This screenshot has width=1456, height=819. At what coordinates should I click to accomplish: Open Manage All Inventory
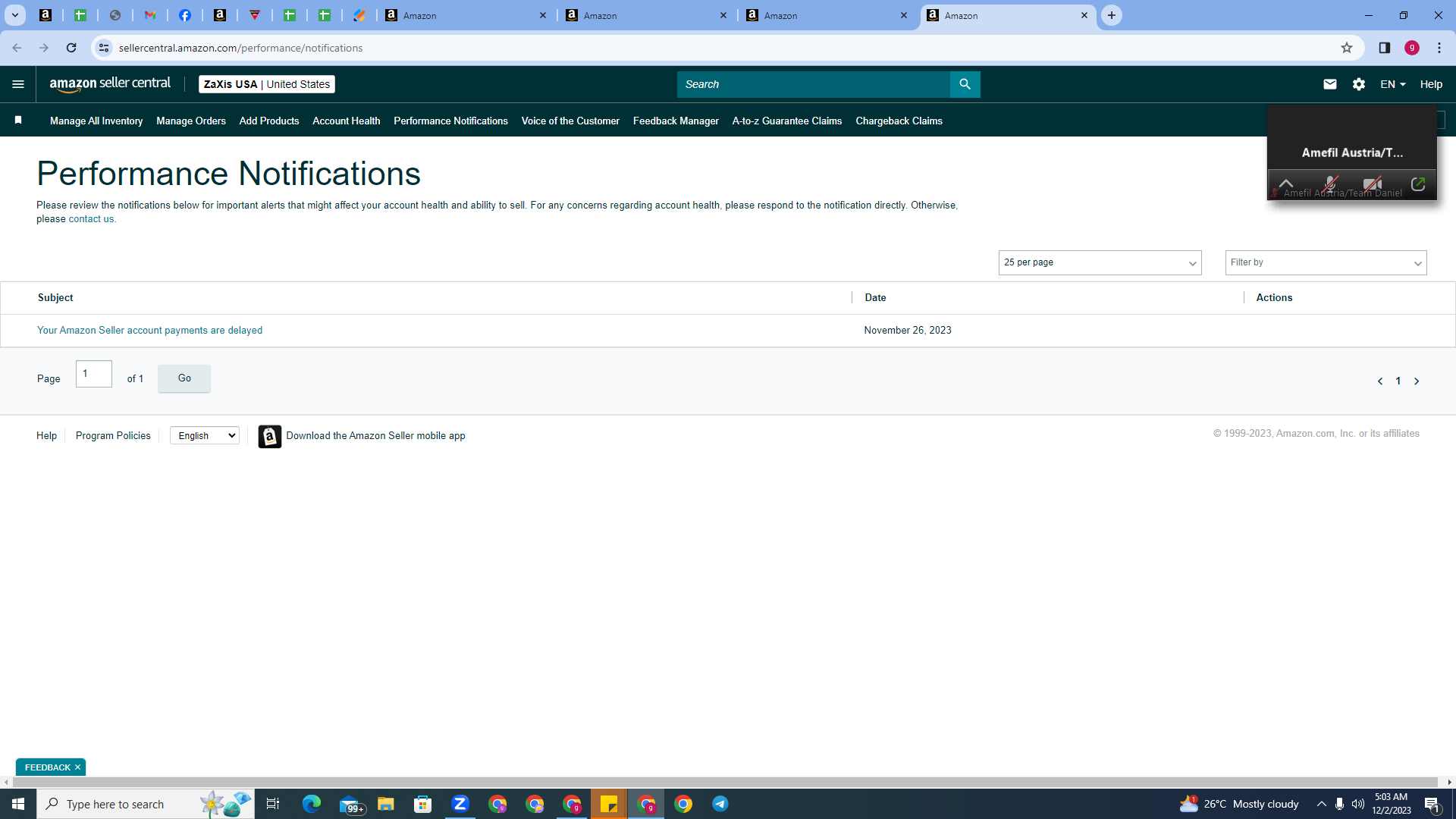click(96, 121)
